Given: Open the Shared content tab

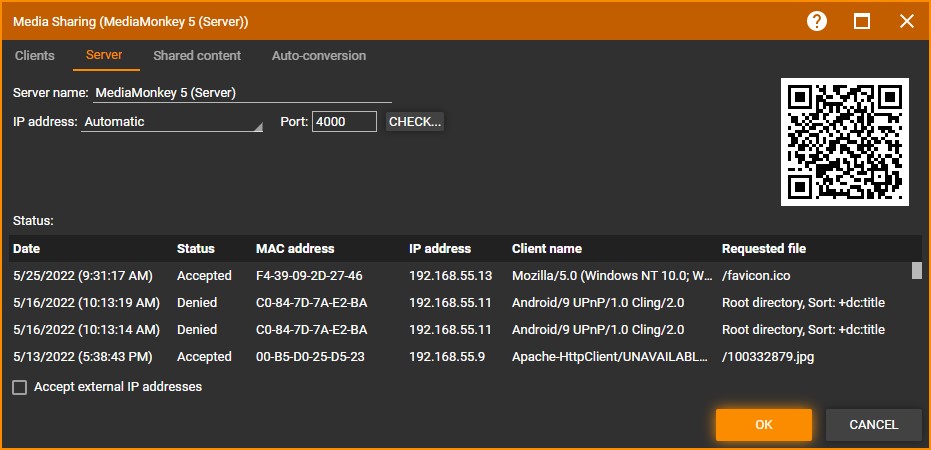Looking at the screenshot, I should click(197, 56).
